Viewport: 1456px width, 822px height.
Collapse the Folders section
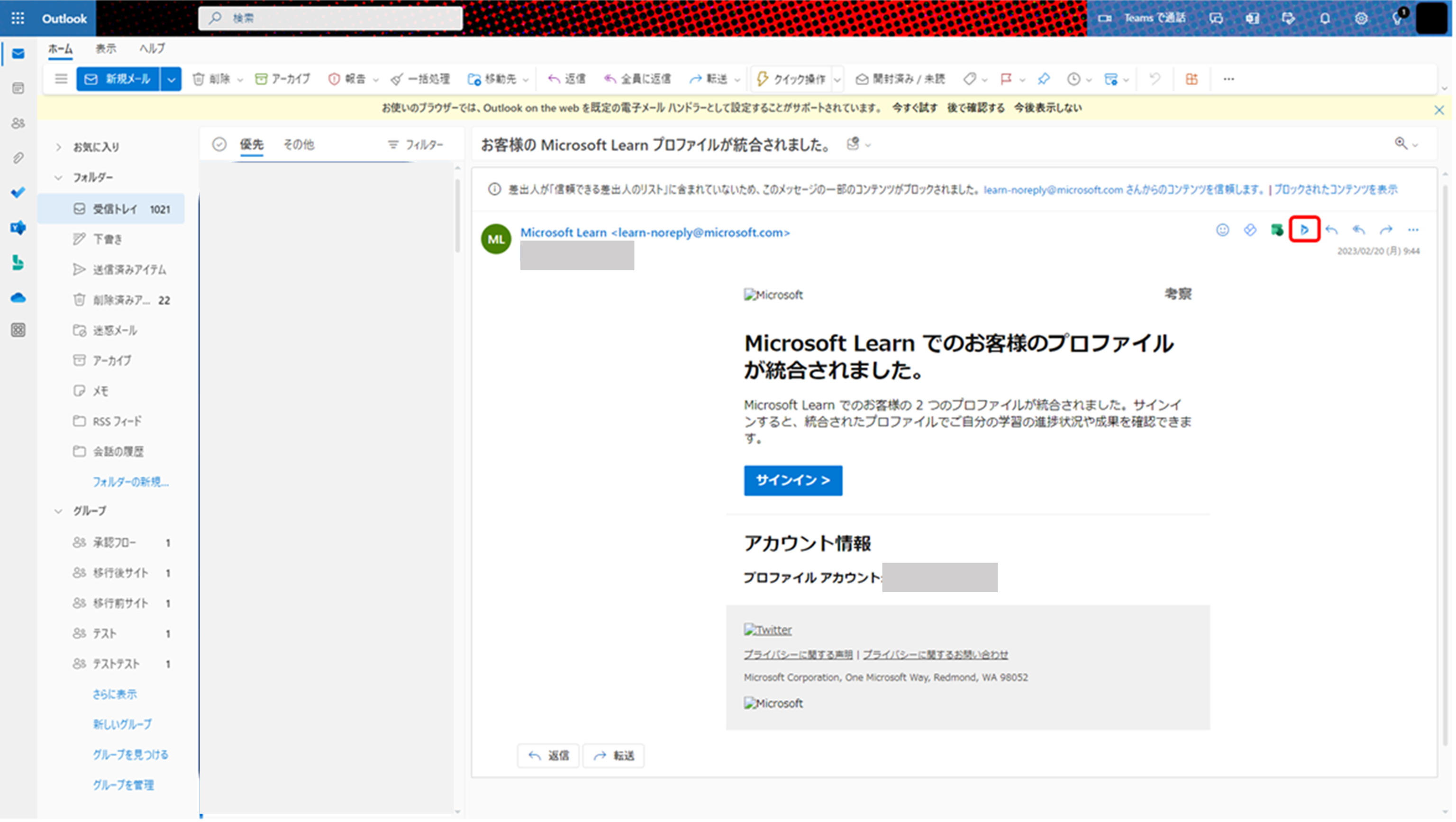pos(58,178)
